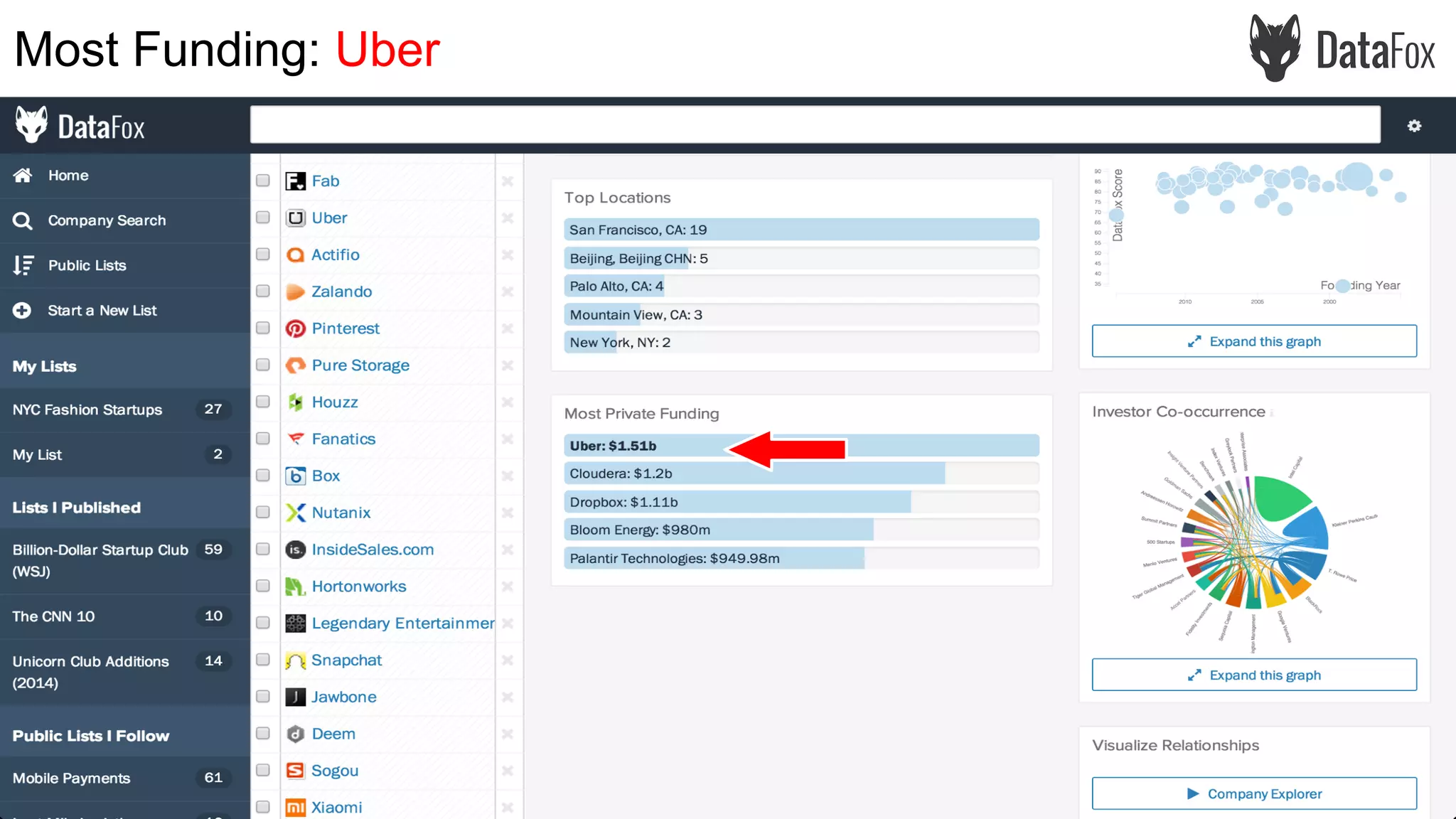
Task: Tick the Nutanix checkbox
Action: [x=263, y=512]
